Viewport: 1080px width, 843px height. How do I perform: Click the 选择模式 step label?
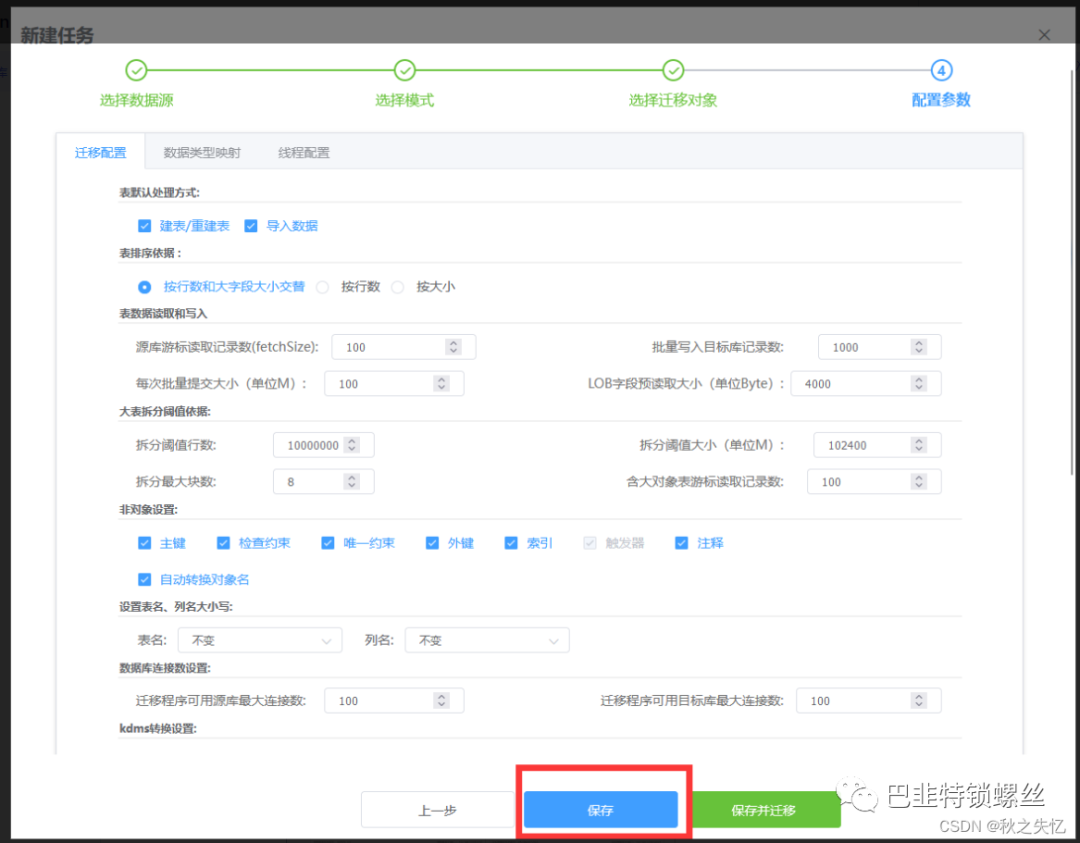pos(404,100)
